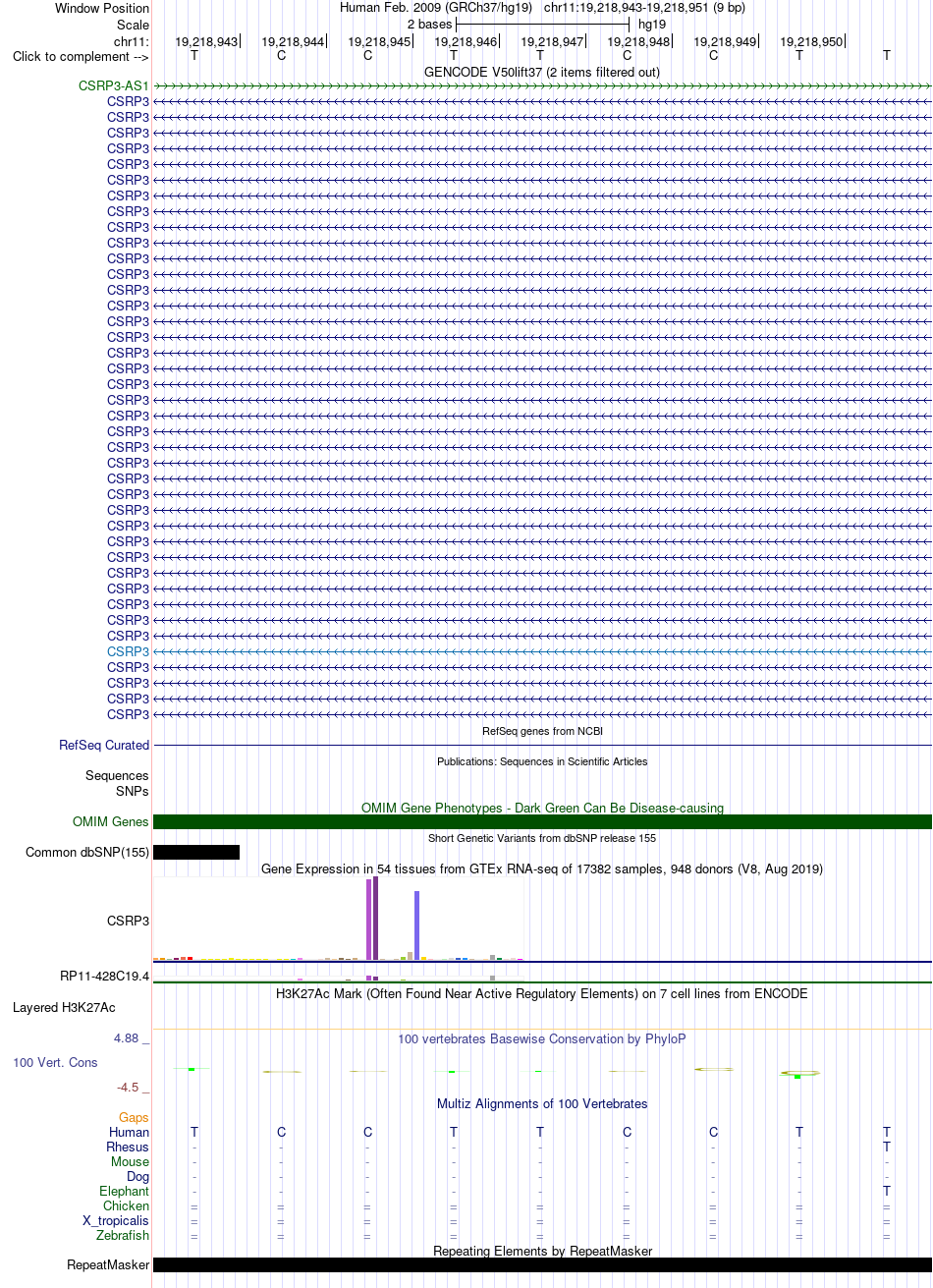
Task: Click the position label 19,218,945
Action: click(379, 42)
